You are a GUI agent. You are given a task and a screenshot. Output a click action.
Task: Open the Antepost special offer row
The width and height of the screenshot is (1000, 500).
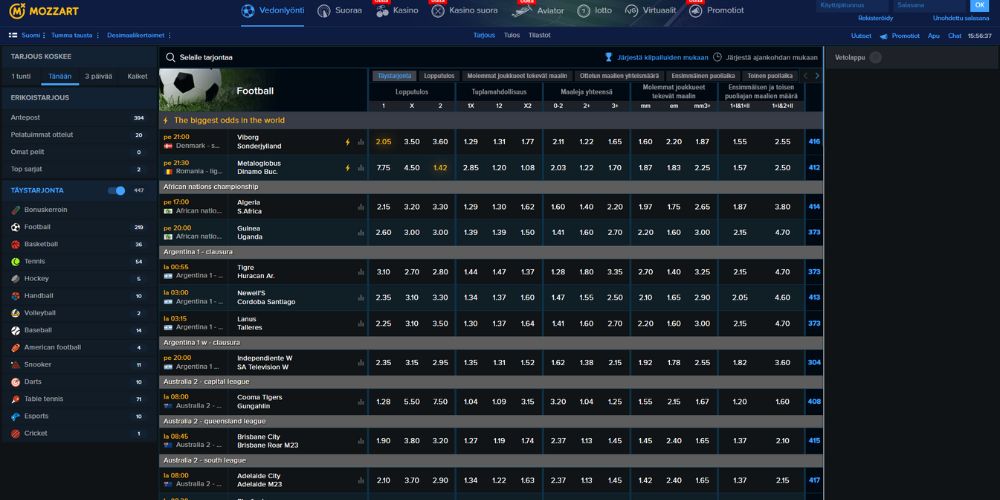(x=78, y=118)
